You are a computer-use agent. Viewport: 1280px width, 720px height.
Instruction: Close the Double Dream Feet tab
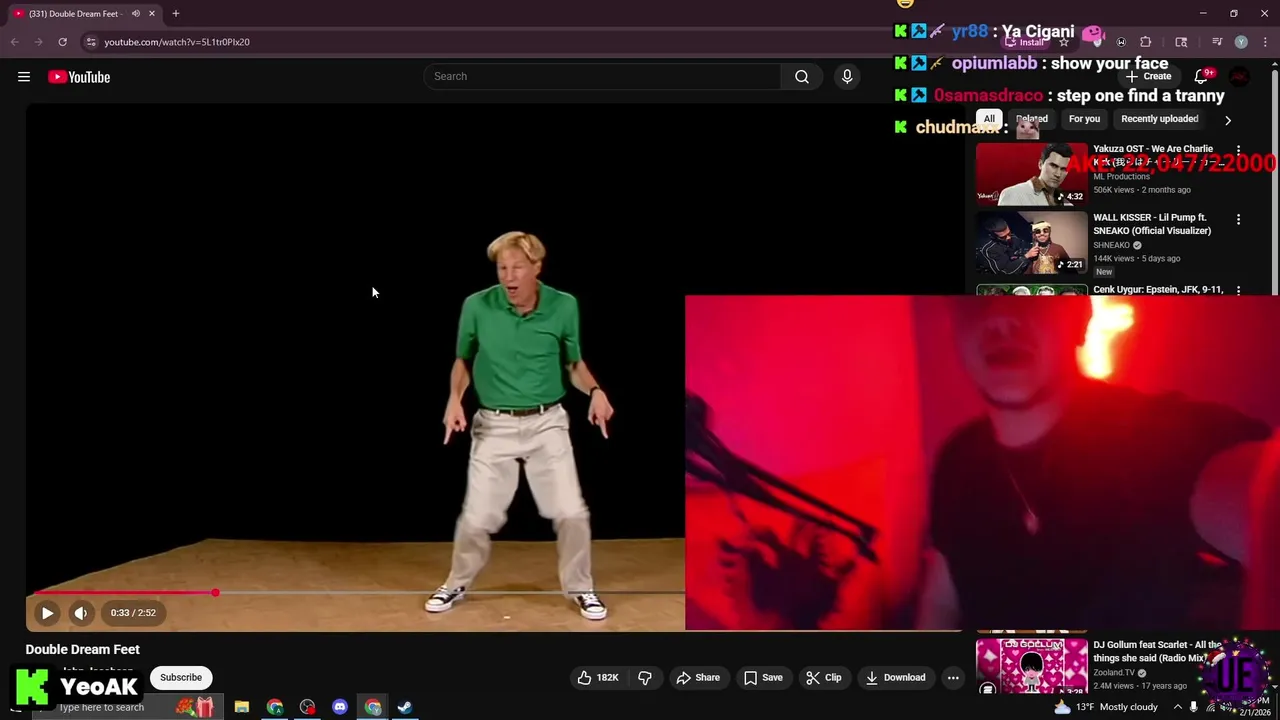pyautogui.click(x=152, y=13)
